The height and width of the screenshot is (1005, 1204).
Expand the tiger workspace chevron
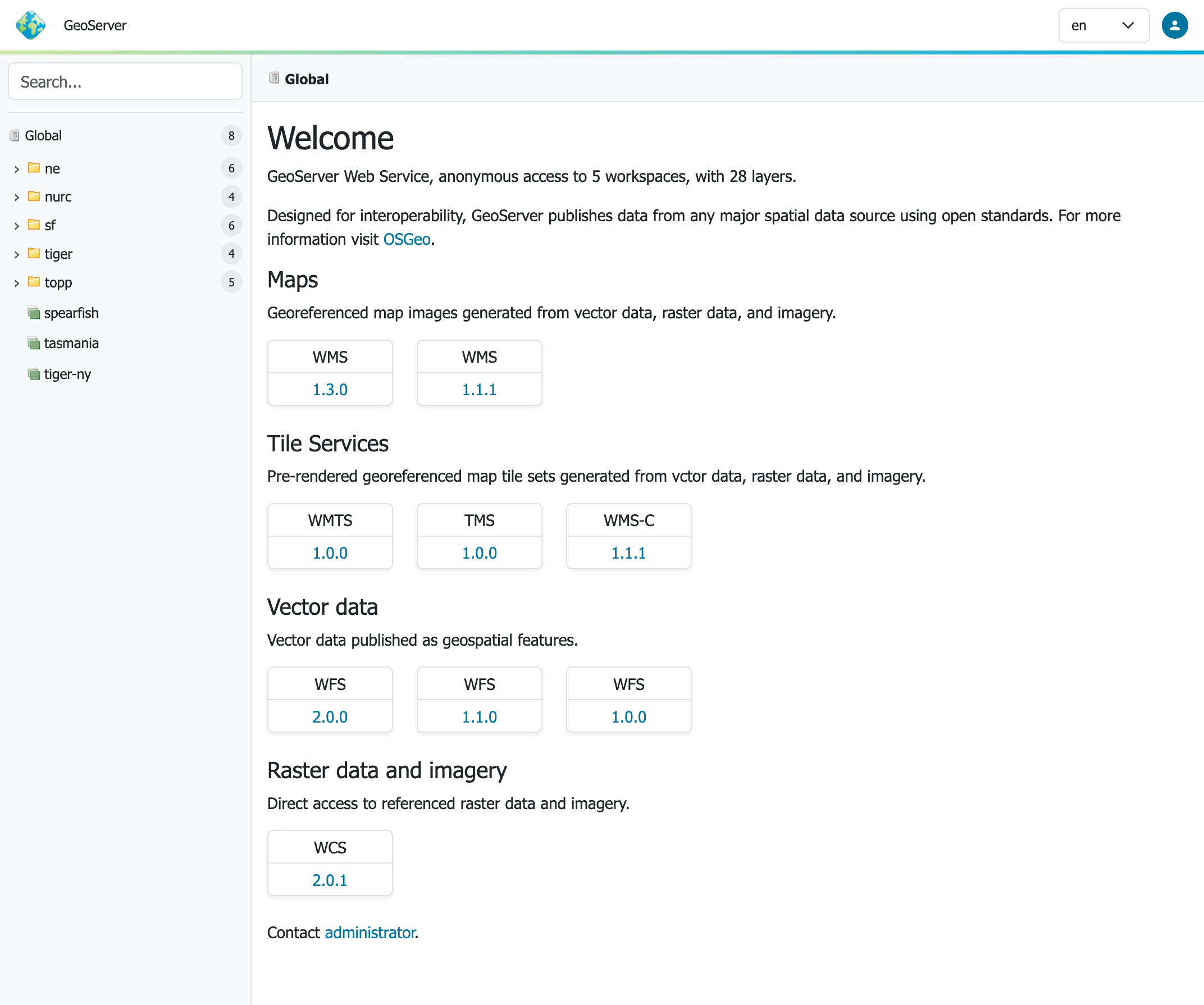click(17, 254)
